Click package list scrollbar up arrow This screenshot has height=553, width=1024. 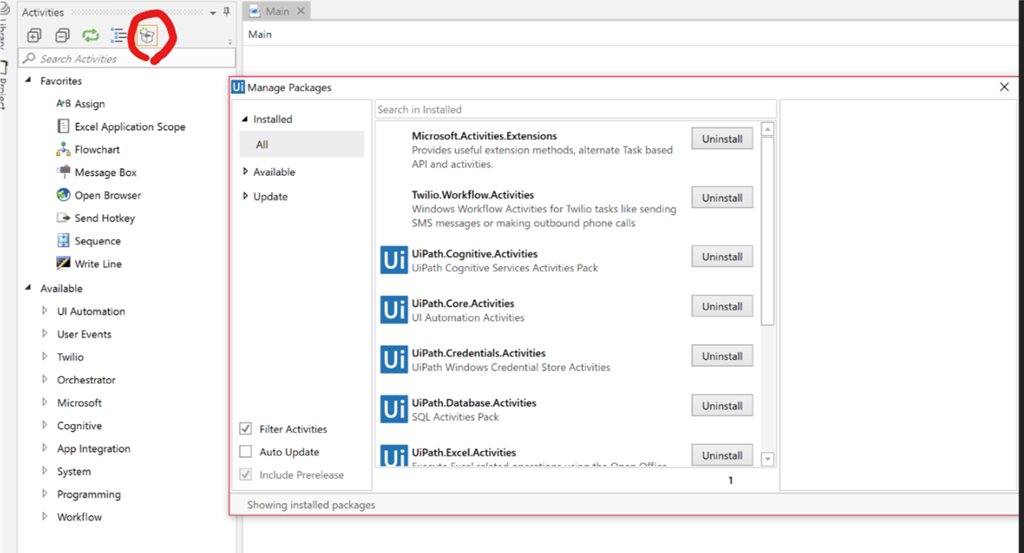(768, 129)
